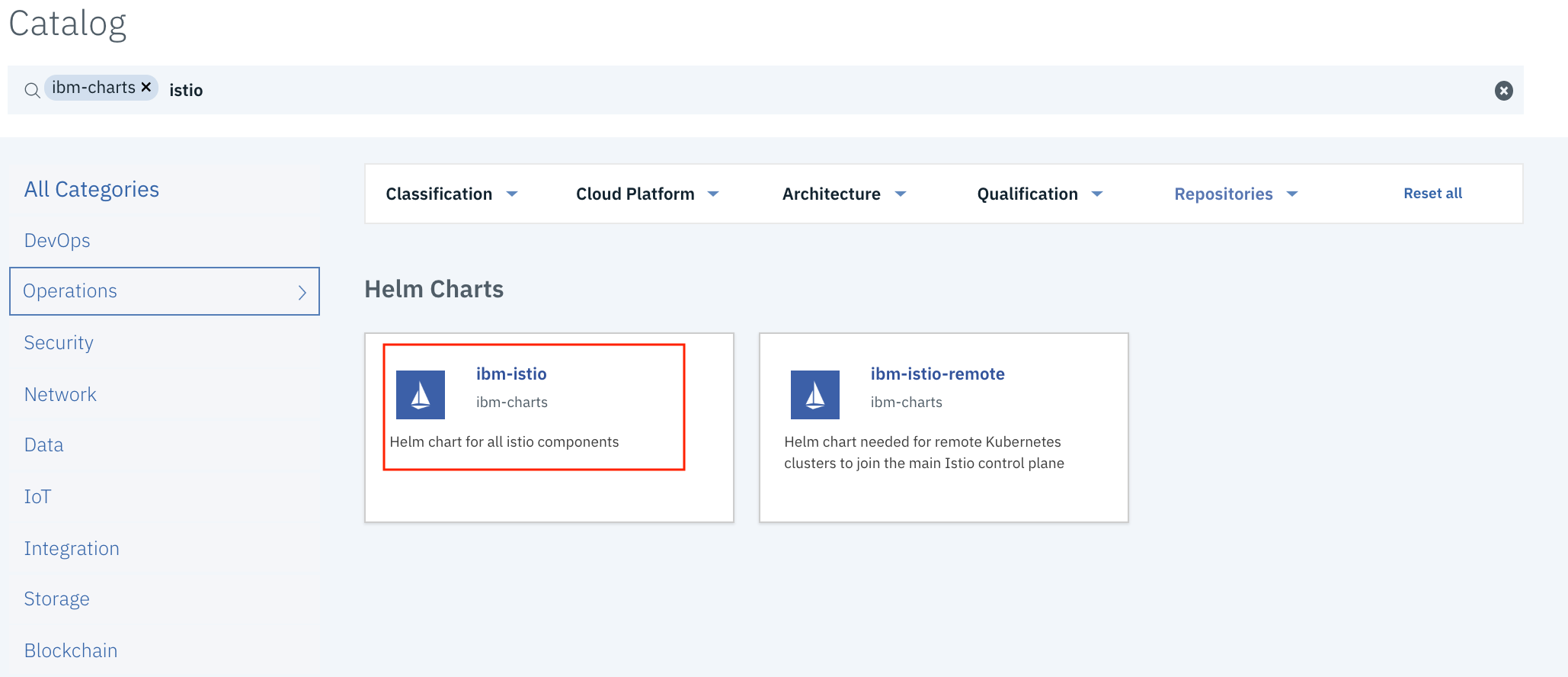
Task: Select the IoT category
Action: 37,497
